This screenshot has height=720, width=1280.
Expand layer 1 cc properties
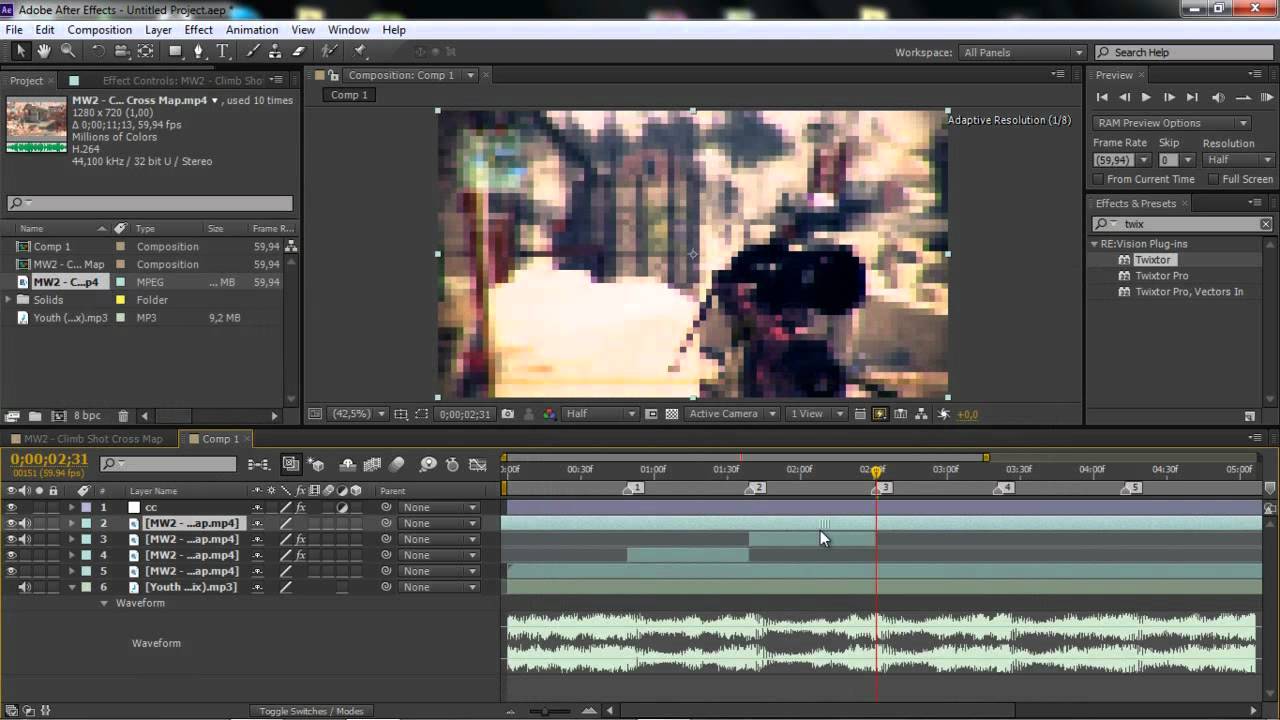(71, 507)
